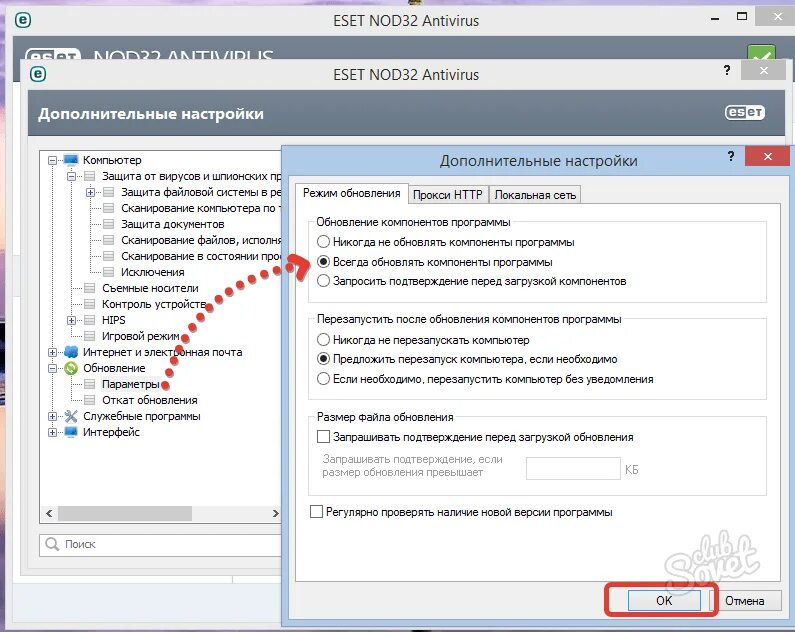Select перезапустить компьютер без уведомления option
This screenshot has width=795, height=632.
click(x=323, y=379)
